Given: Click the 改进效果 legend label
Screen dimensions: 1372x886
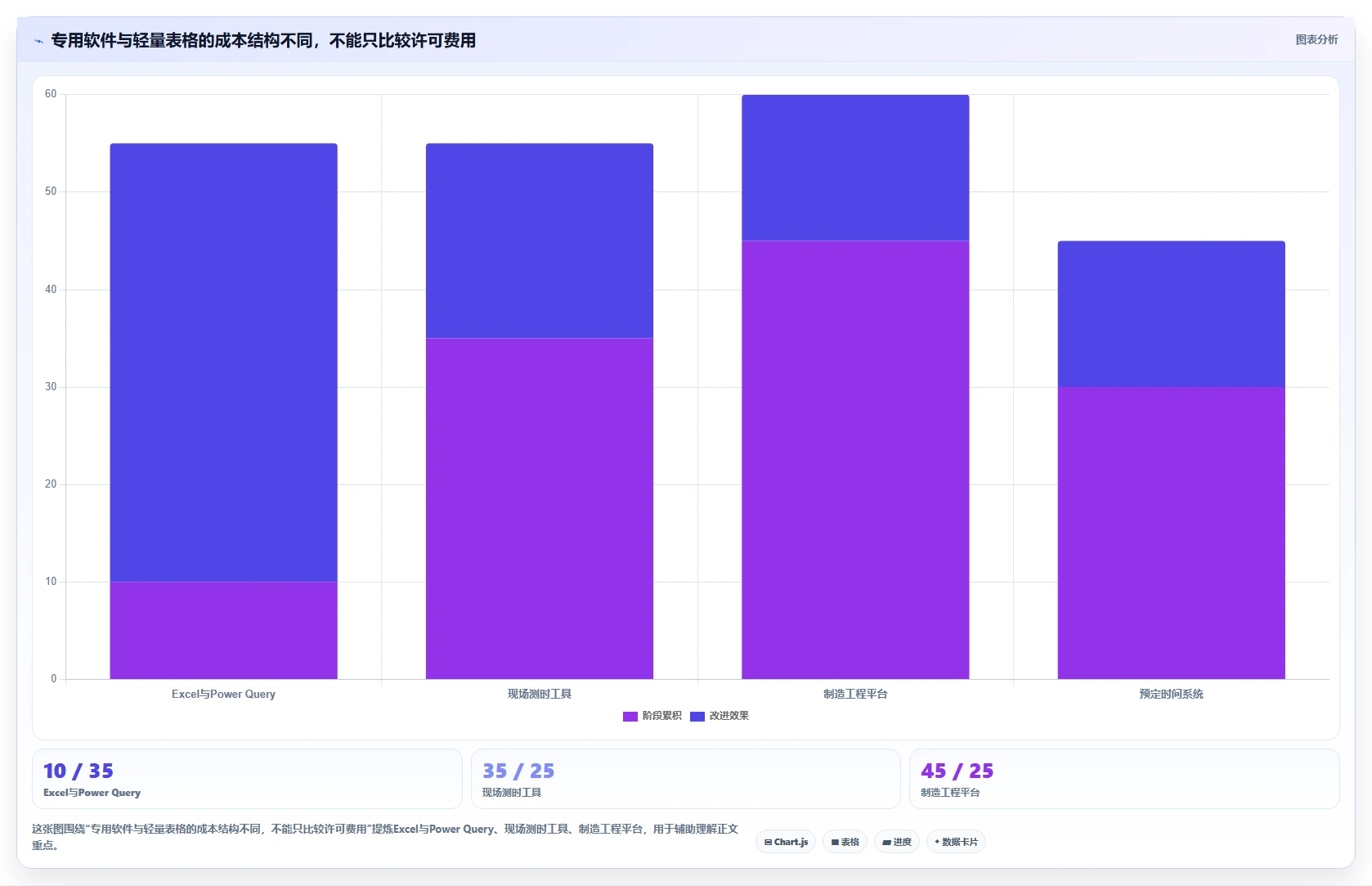Looking at the screenshot, I should 729,716.
